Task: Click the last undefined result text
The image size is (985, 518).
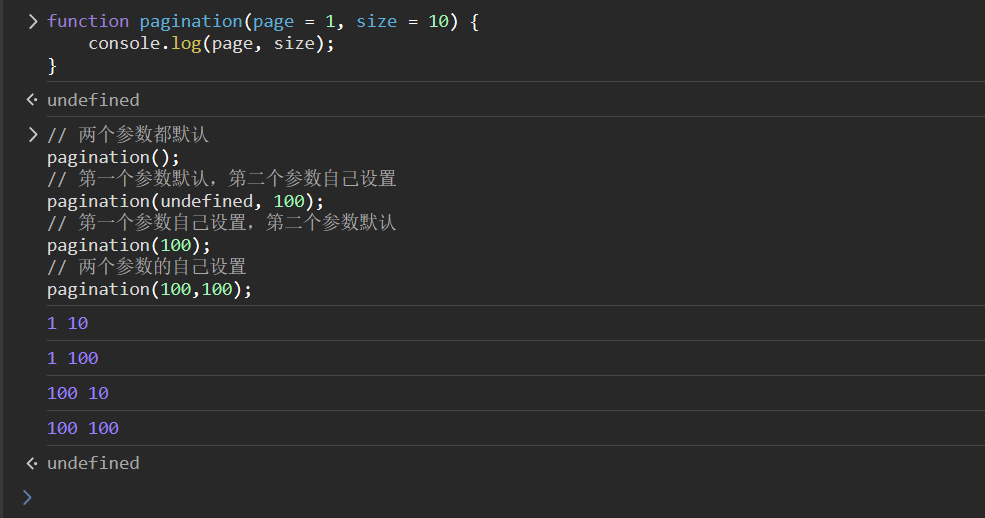Action: point(93,463)
